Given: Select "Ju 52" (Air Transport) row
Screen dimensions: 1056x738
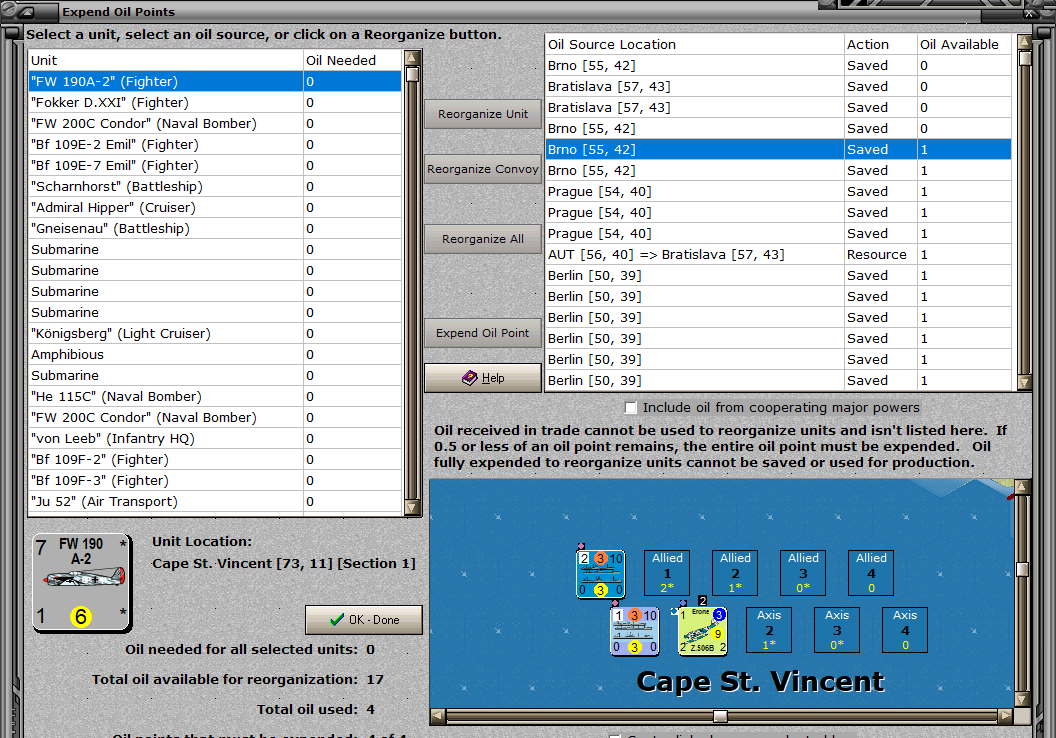Looking at the screenshot, I should [215, 502].
